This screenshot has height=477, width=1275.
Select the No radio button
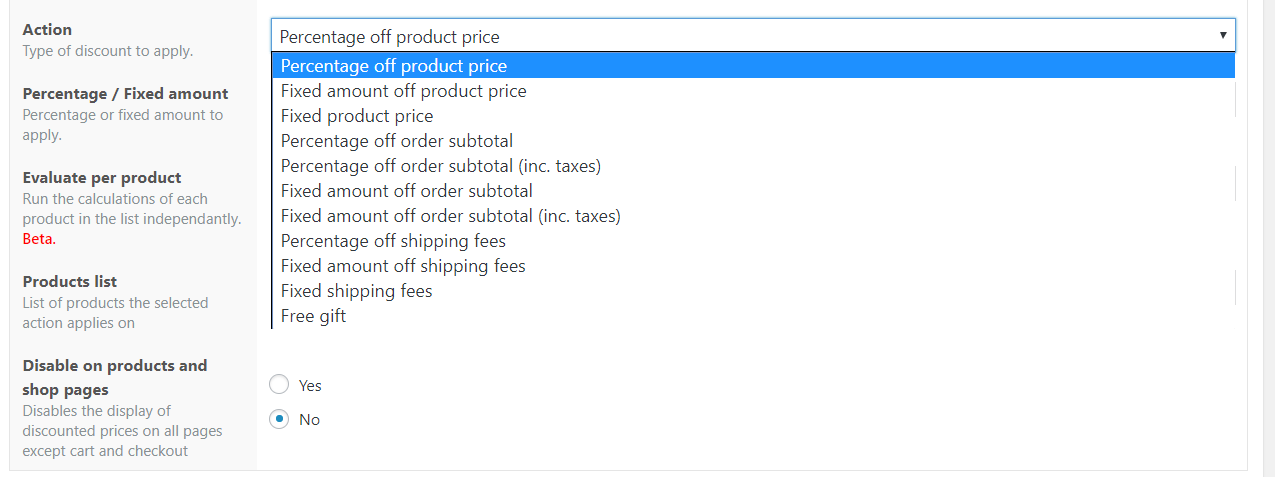coord(280,419)
